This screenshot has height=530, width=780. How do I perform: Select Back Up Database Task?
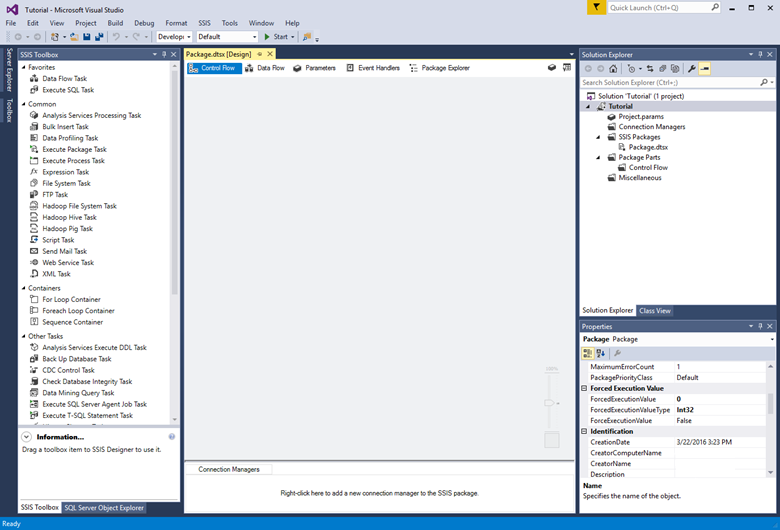(x=77, y=359)
